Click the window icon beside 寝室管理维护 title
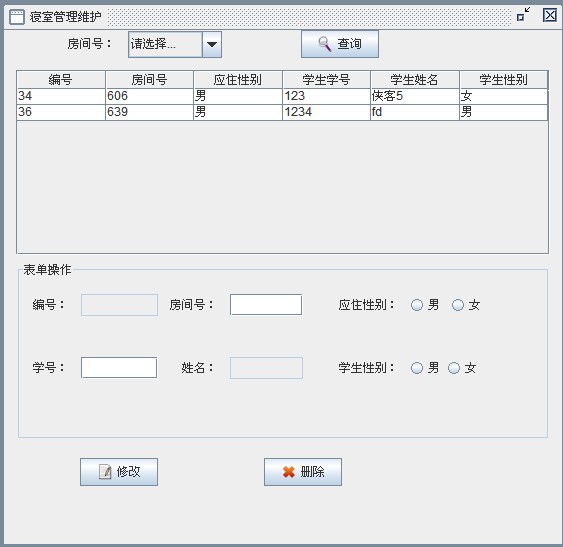The width and height of the screenshot is (563, 547). pyautogui.click(x=17, y=17)
